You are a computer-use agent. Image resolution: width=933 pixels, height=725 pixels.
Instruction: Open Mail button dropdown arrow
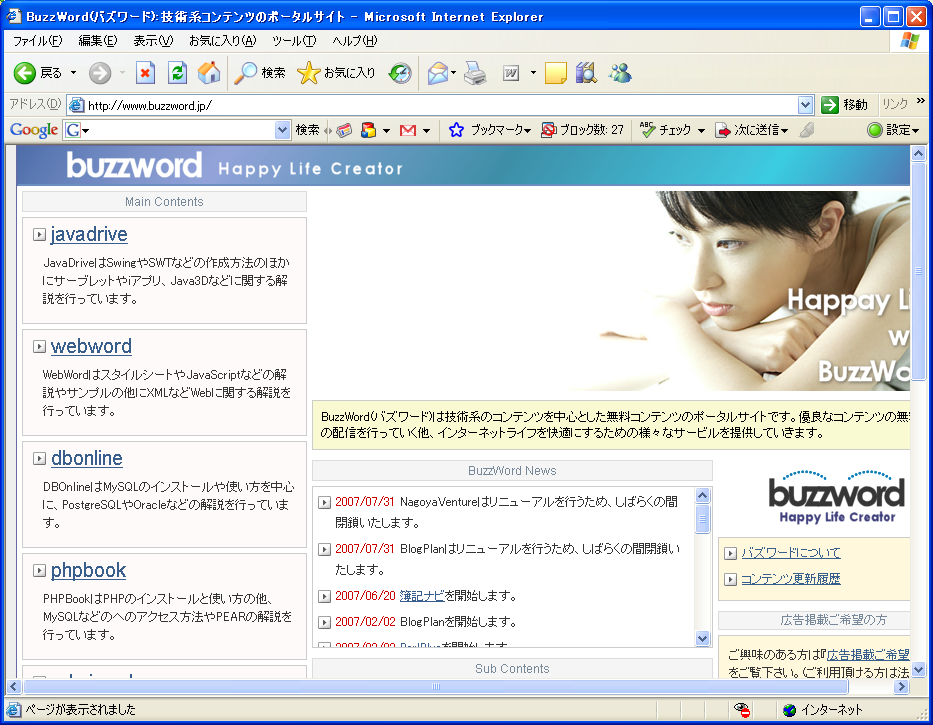coord(453,73)
